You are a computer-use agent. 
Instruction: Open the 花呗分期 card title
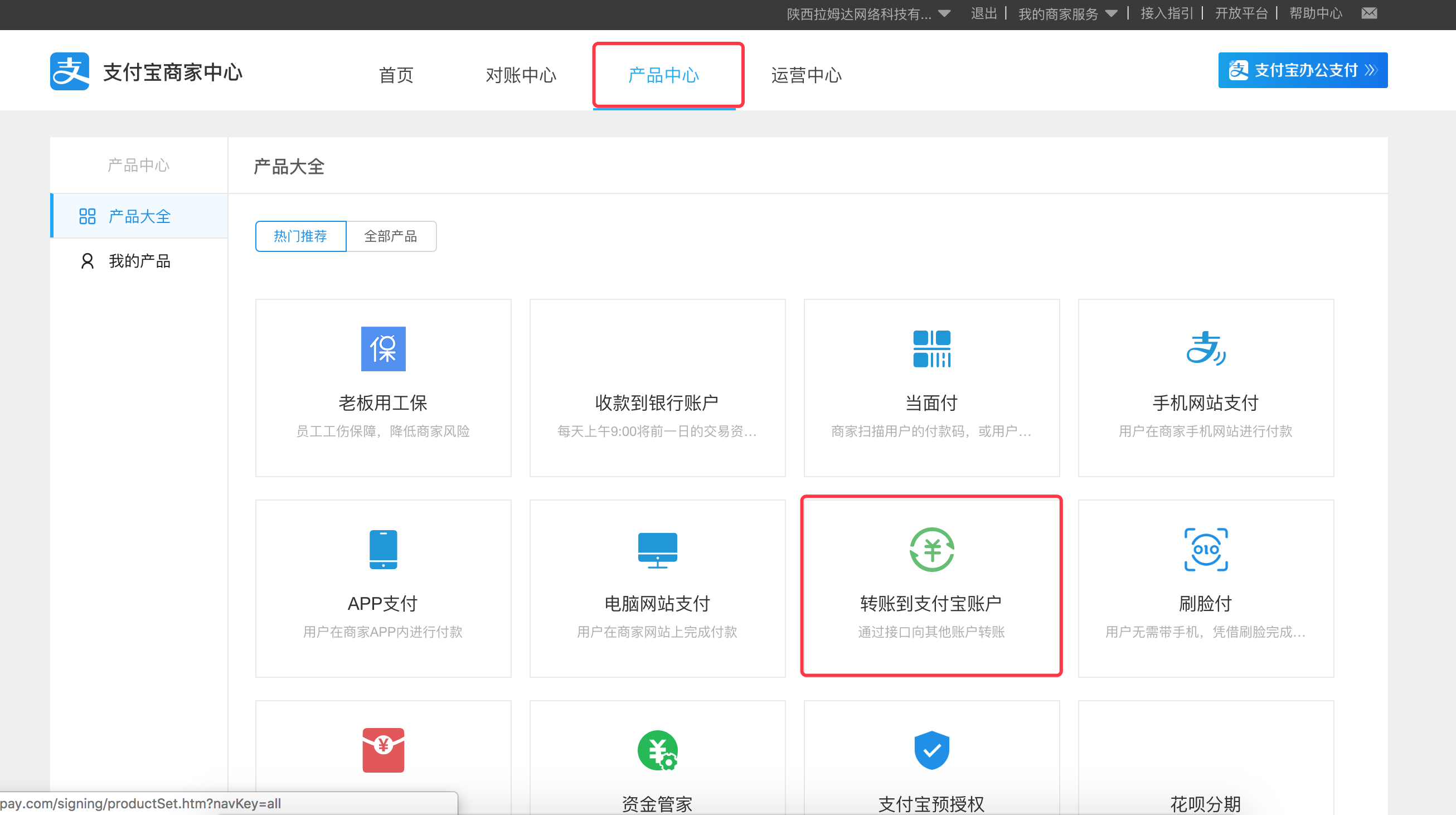[1206, 804]
